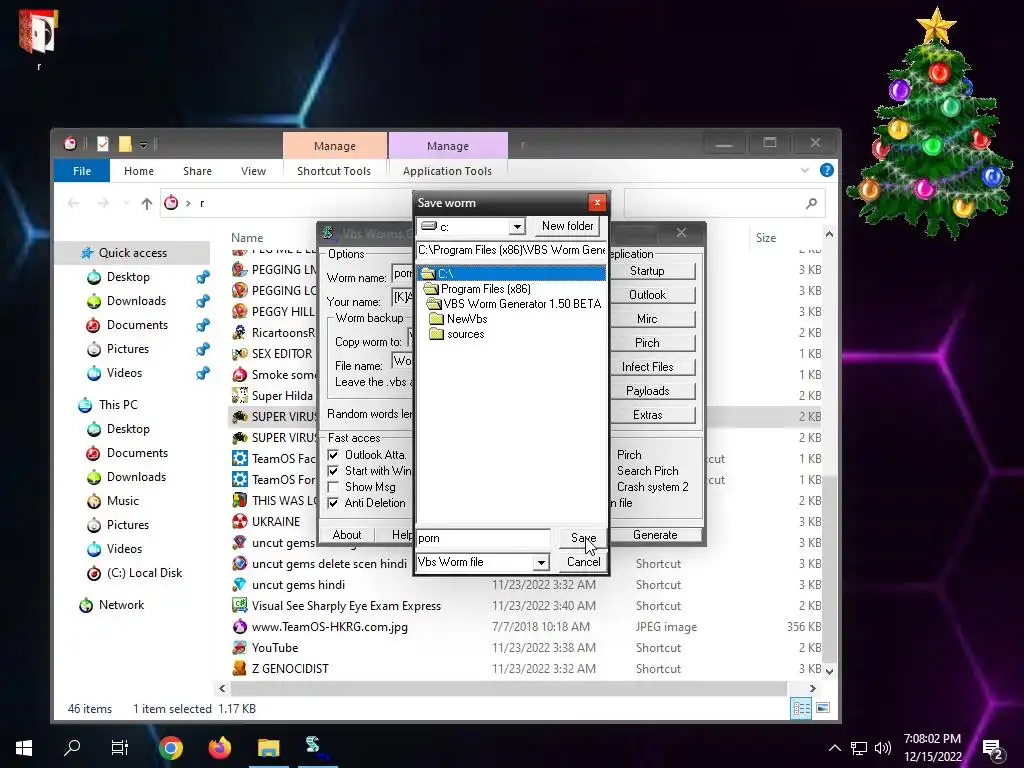Select the YouTube shortcut icon
Screen dimensions: 1024x768
[240, 648]
